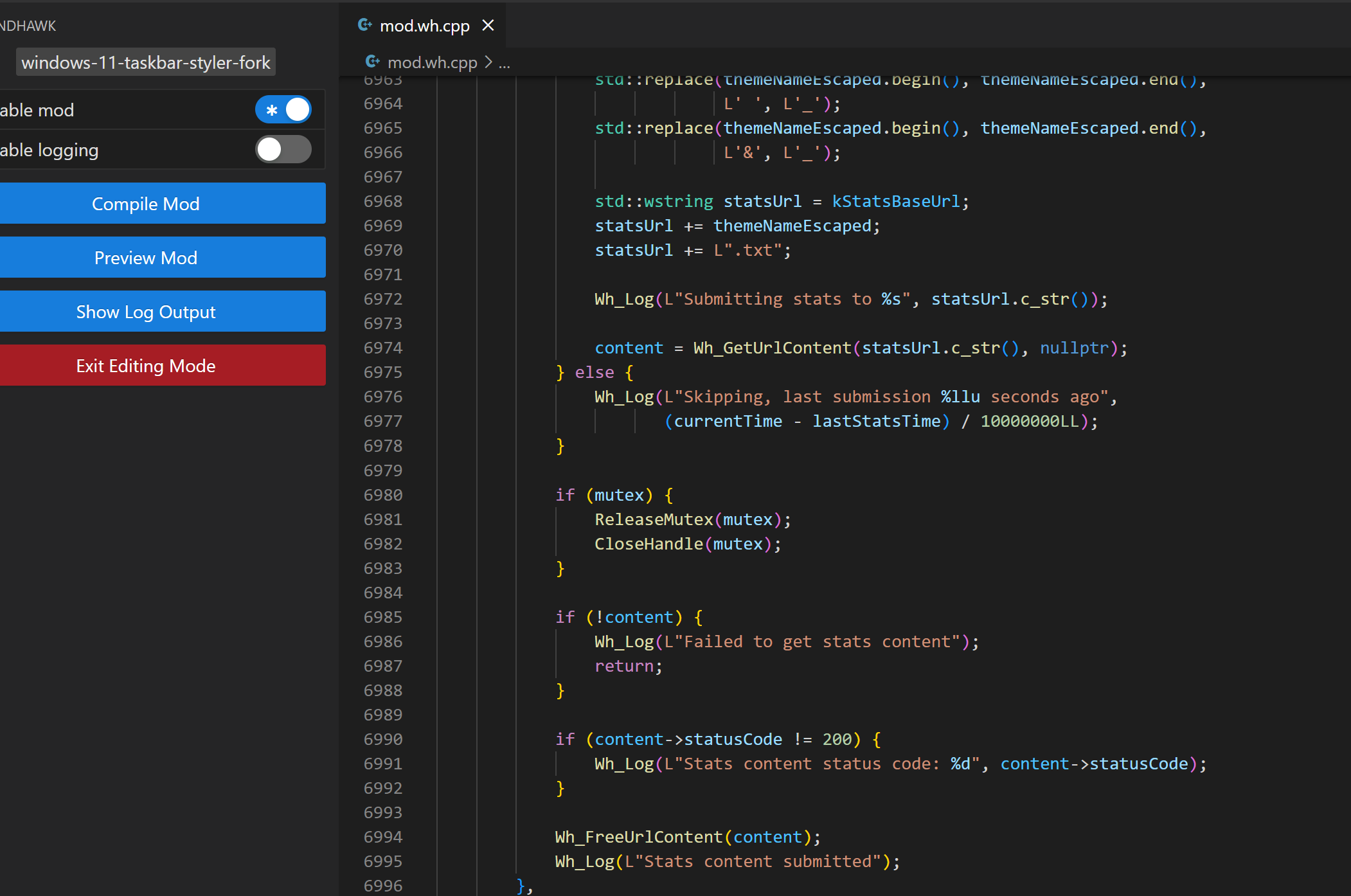Open the mod.wh.cpp breadcrumb item

(432, 62)
